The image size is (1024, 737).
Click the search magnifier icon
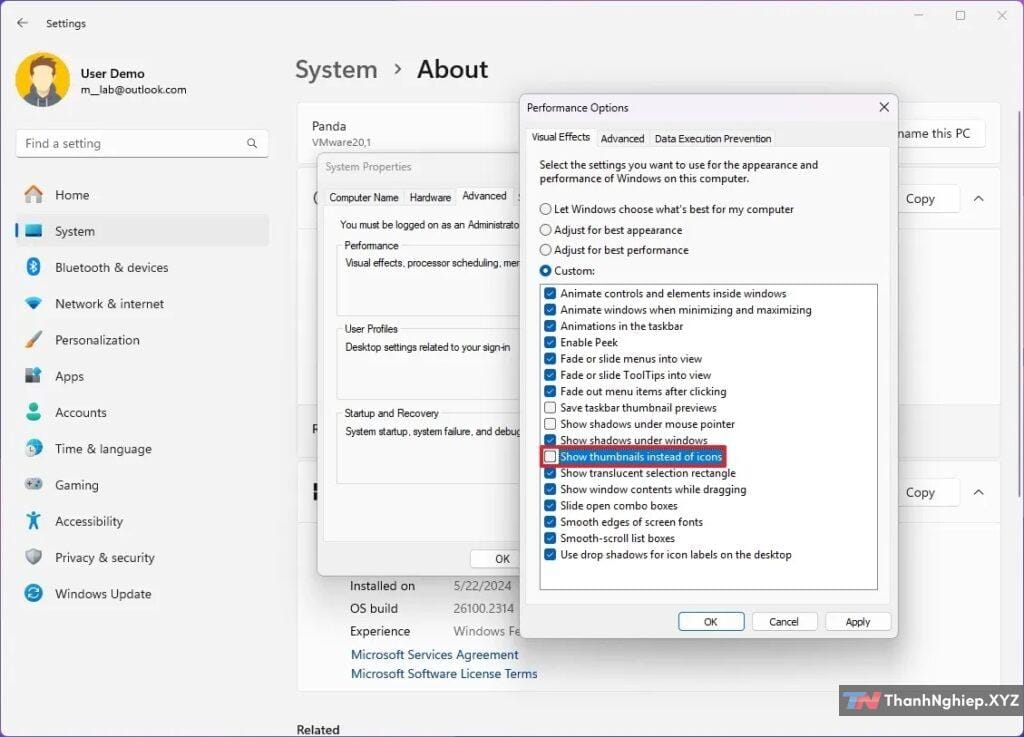point(252,143)
